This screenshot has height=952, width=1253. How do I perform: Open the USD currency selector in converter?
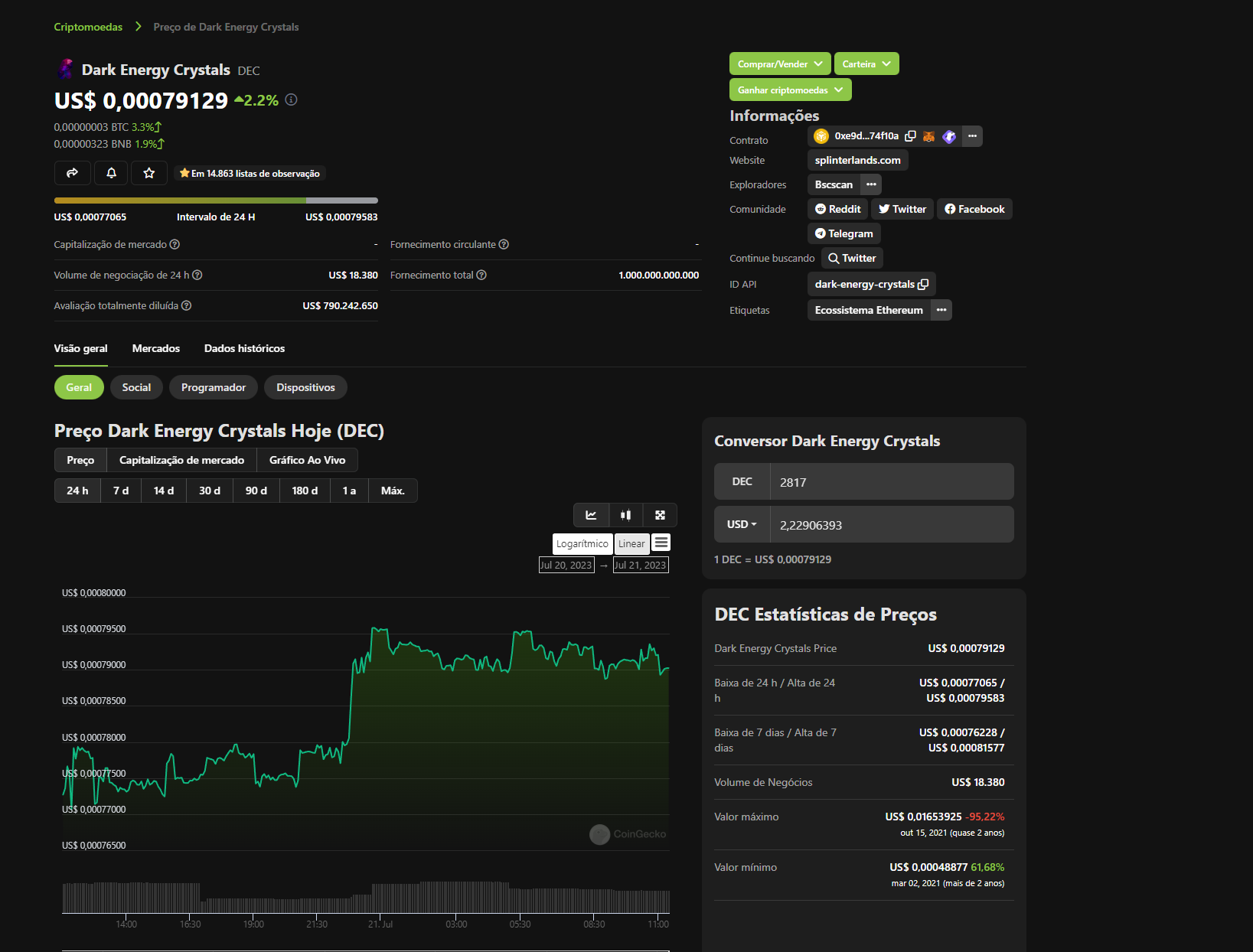[x=742, y=524]
